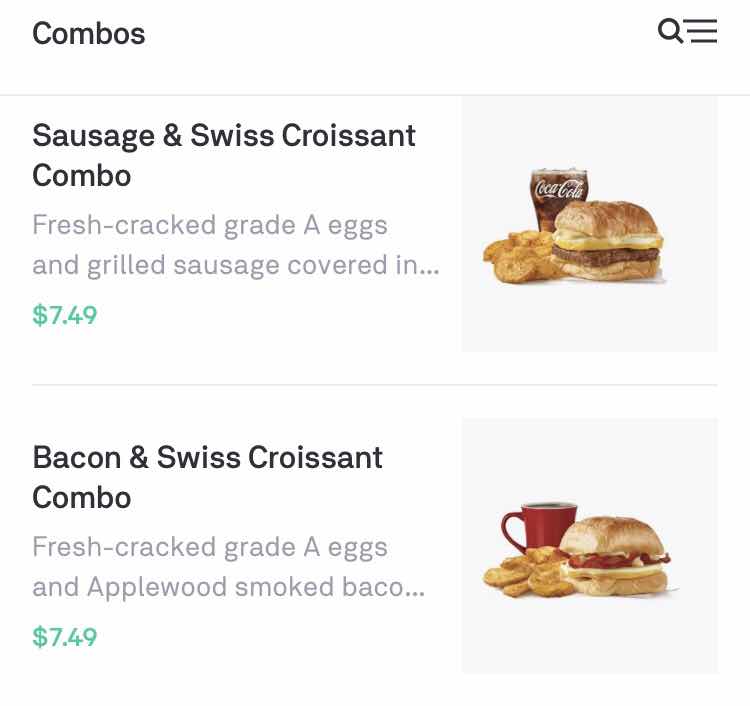
Task: Click the Bacon combo $7.49 price
Action: coord(65,637)
